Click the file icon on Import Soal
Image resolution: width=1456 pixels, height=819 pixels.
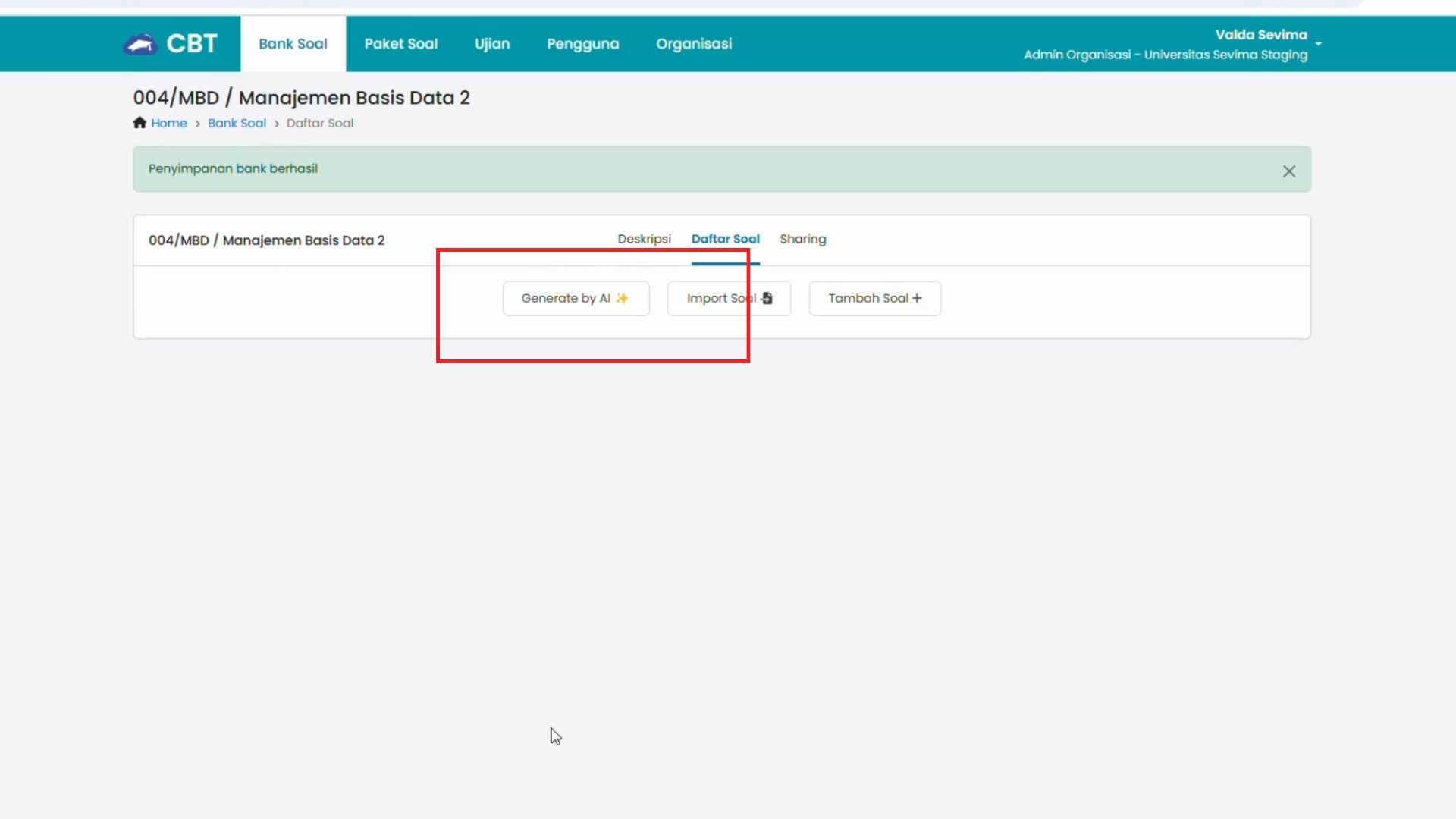(x=767, y=299)
